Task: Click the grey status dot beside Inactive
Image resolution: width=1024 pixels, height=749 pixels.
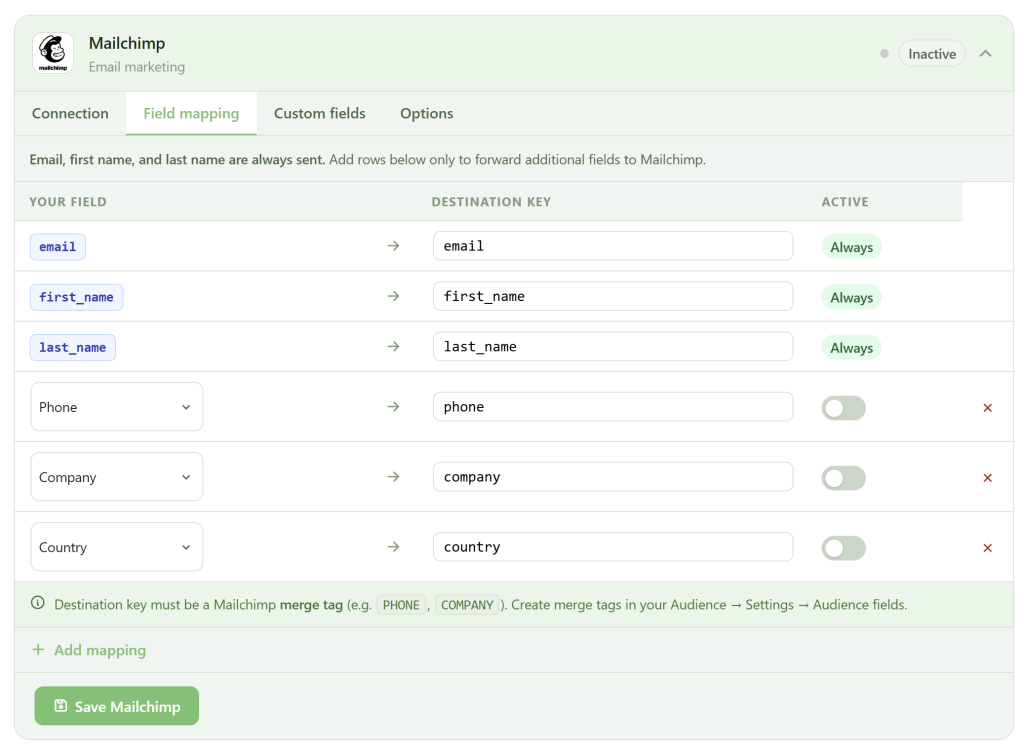Action: pos(884,54)
